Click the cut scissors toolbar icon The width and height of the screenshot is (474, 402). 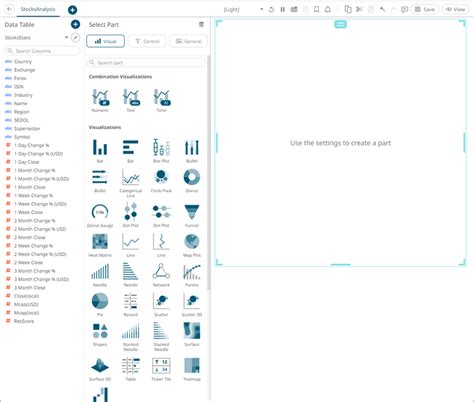(359, 9)
